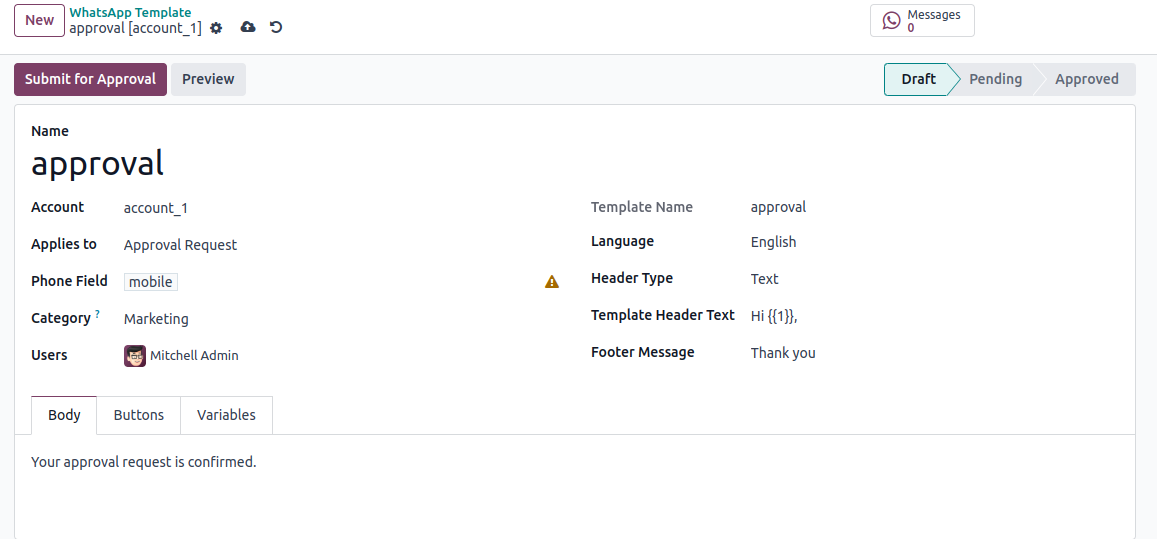The height and width of the screenshot is (539, 1157).
Task: Click the warning triangle beside Phone Field
Action: [x=552, y=281]
